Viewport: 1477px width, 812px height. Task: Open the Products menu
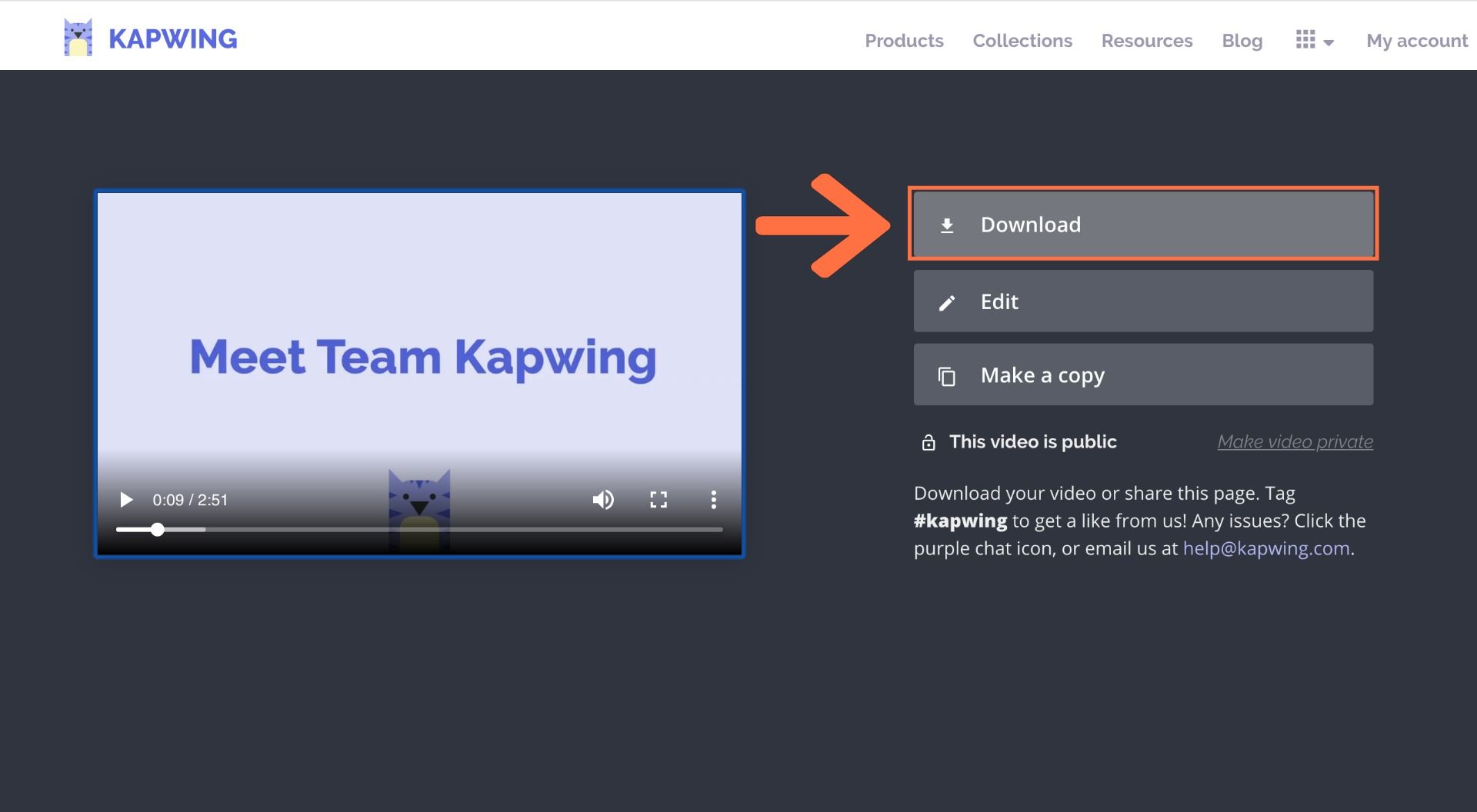(x=904, y=41)
